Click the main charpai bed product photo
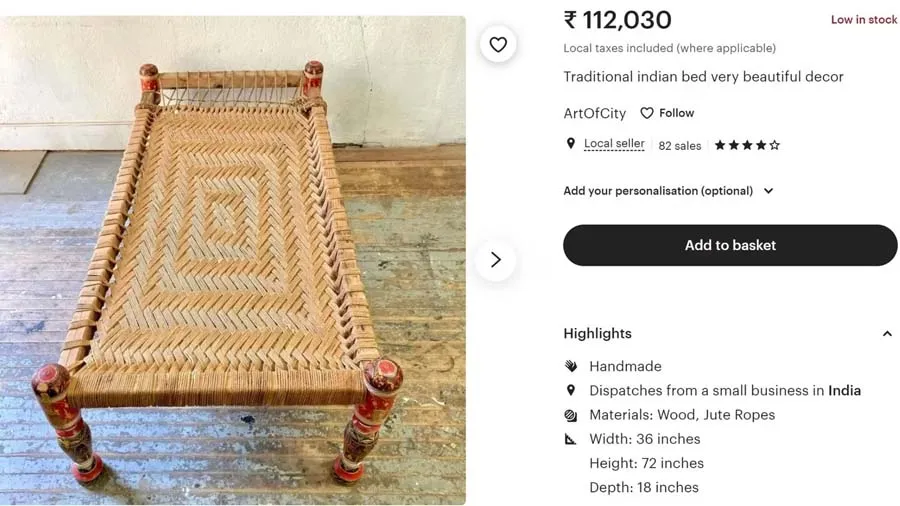900x506 pixels. pyautogui.click(x=233, y=260)
